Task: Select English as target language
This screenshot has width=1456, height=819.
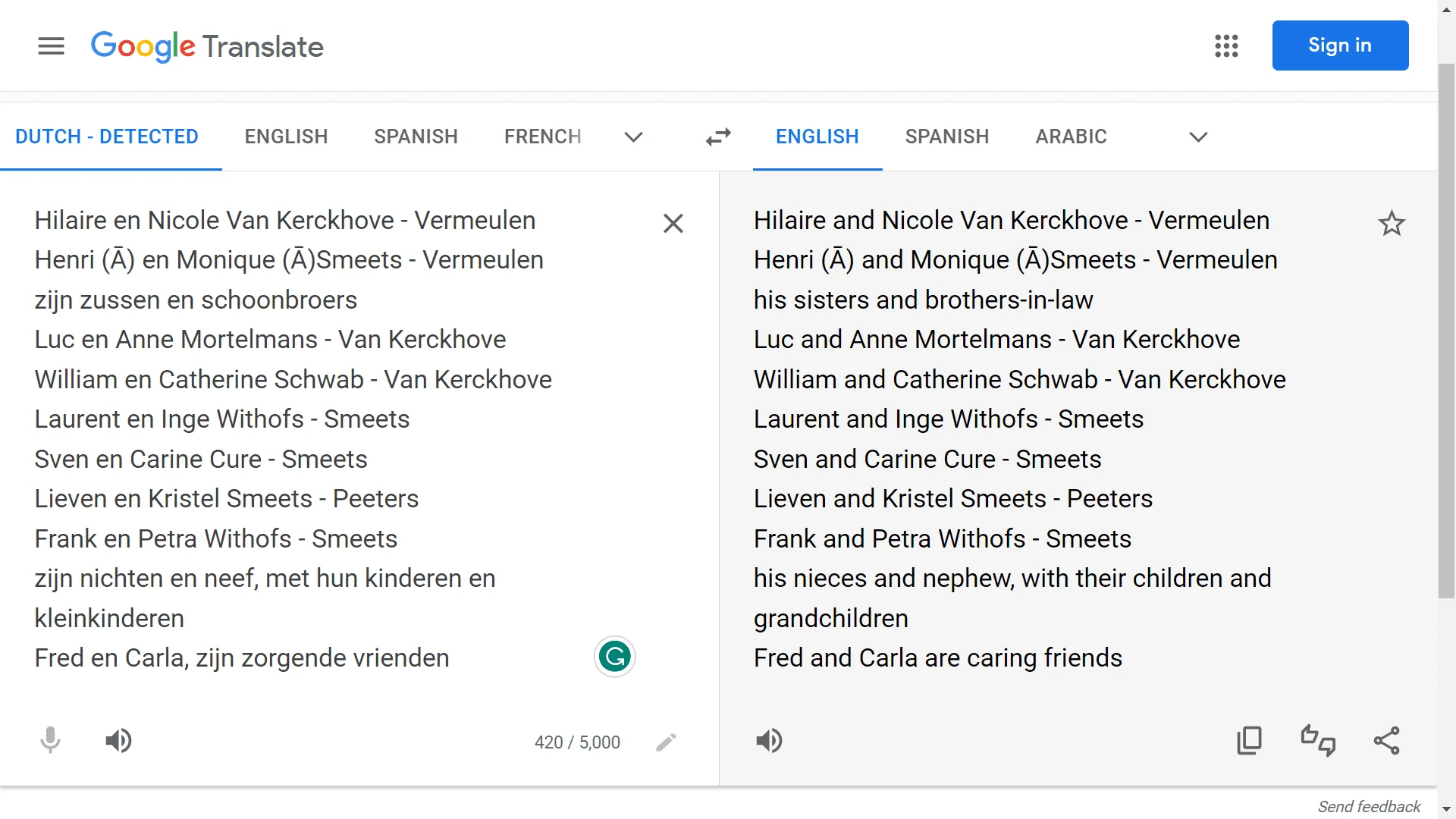Action: coord(817,136)
